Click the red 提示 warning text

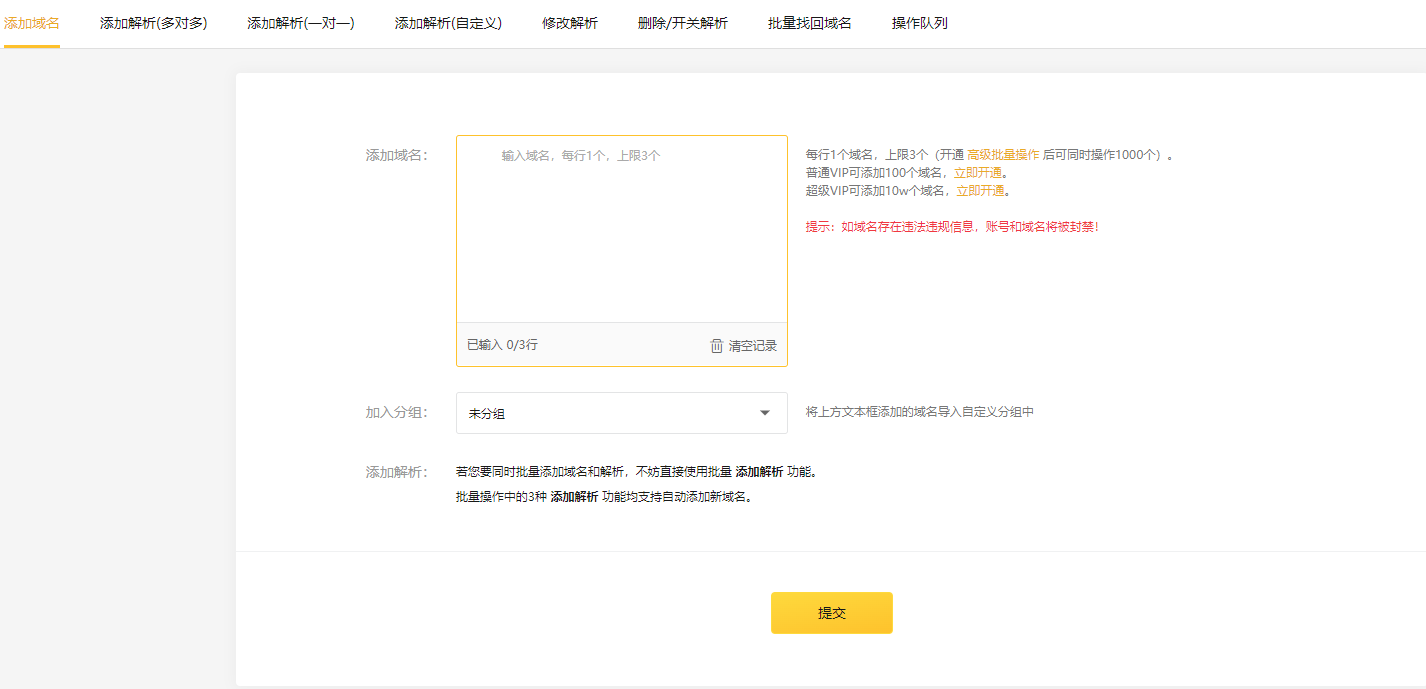952,227
